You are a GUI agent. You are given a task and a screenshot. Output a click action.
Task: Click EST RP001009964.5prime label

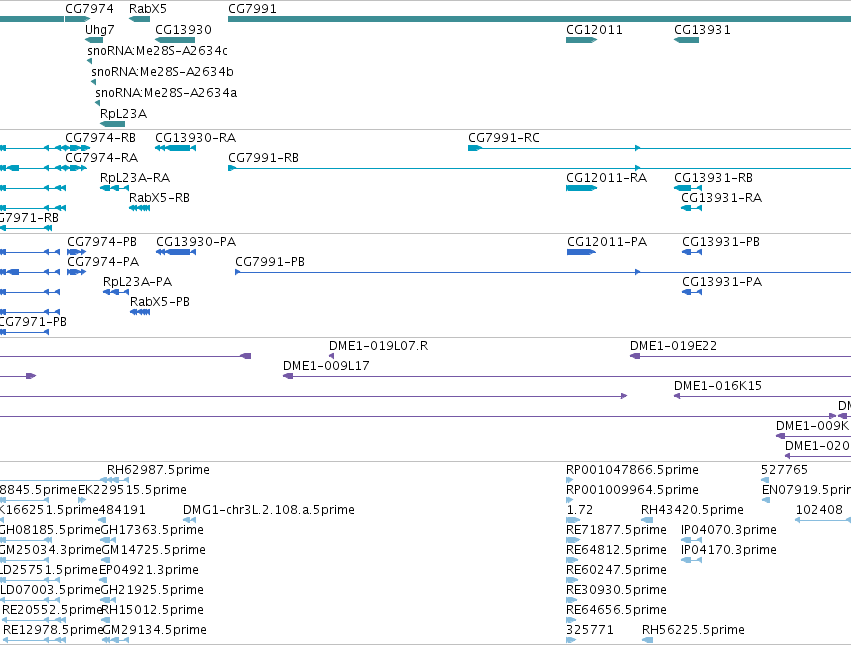632,490
